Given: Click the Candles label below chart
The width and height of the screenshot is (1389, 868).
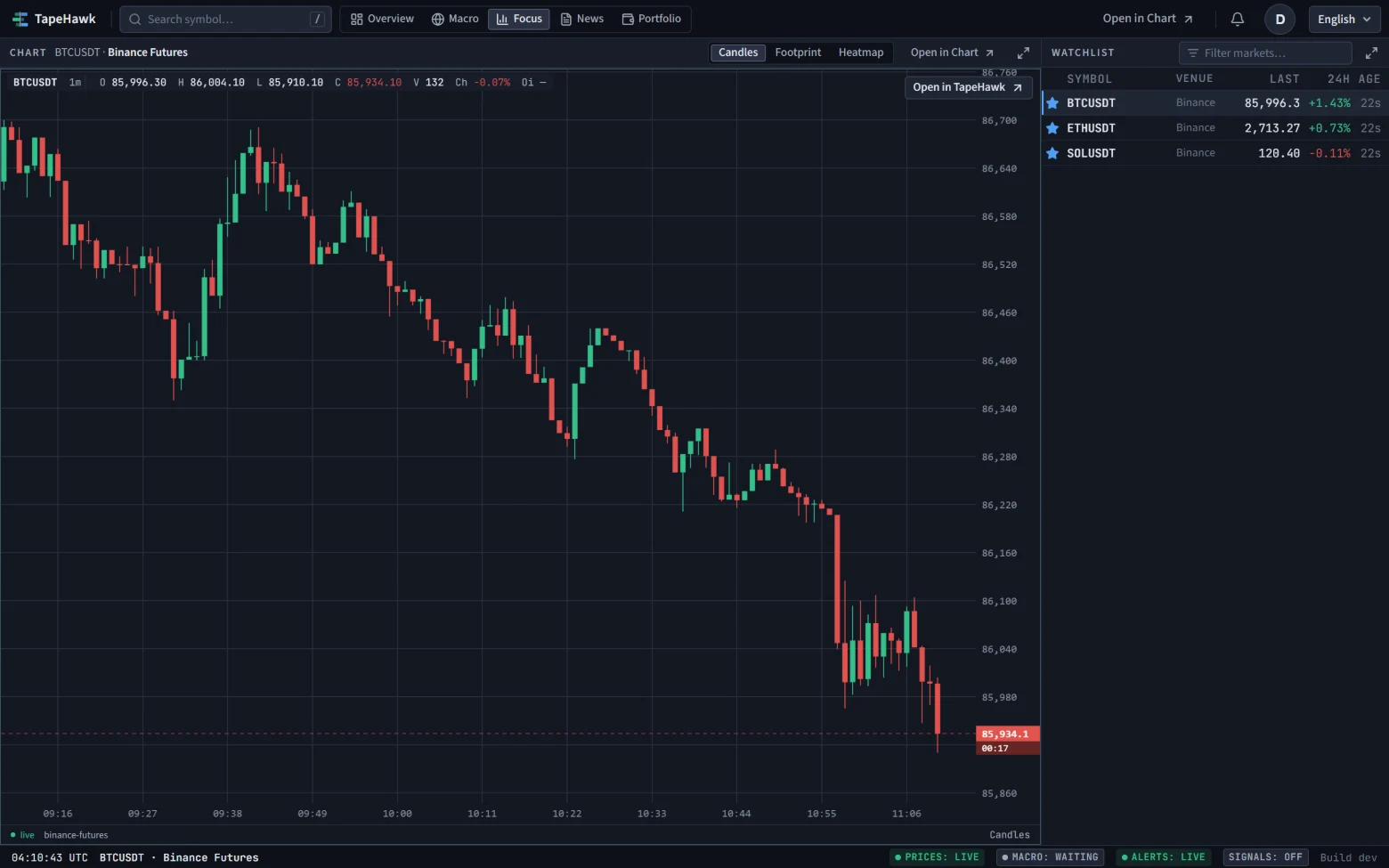Looking at the screenshot, I should coord(1010,835).
